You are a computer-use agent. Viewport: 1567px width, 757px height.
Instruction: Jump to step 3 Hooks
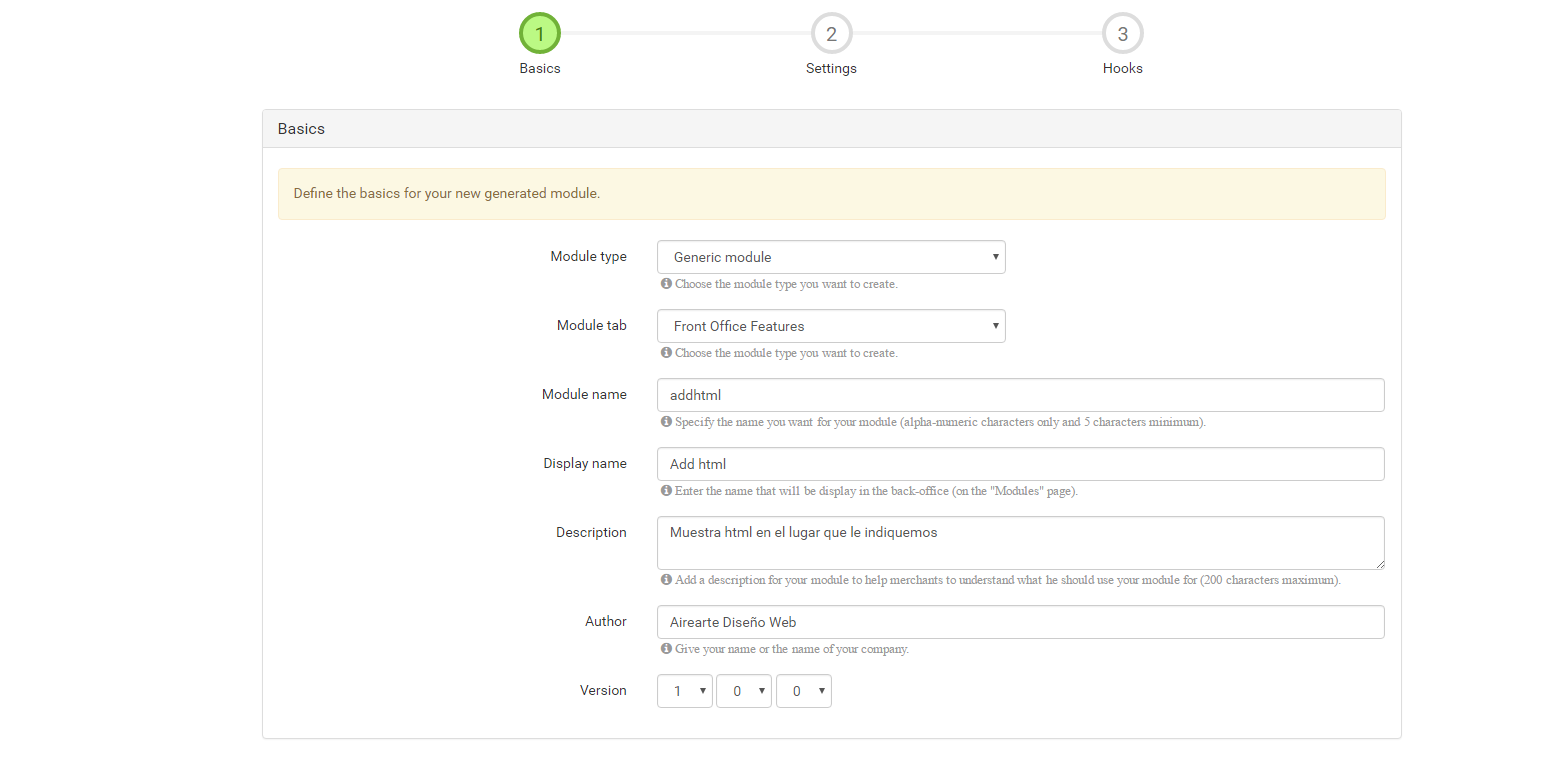point(1122,34)
